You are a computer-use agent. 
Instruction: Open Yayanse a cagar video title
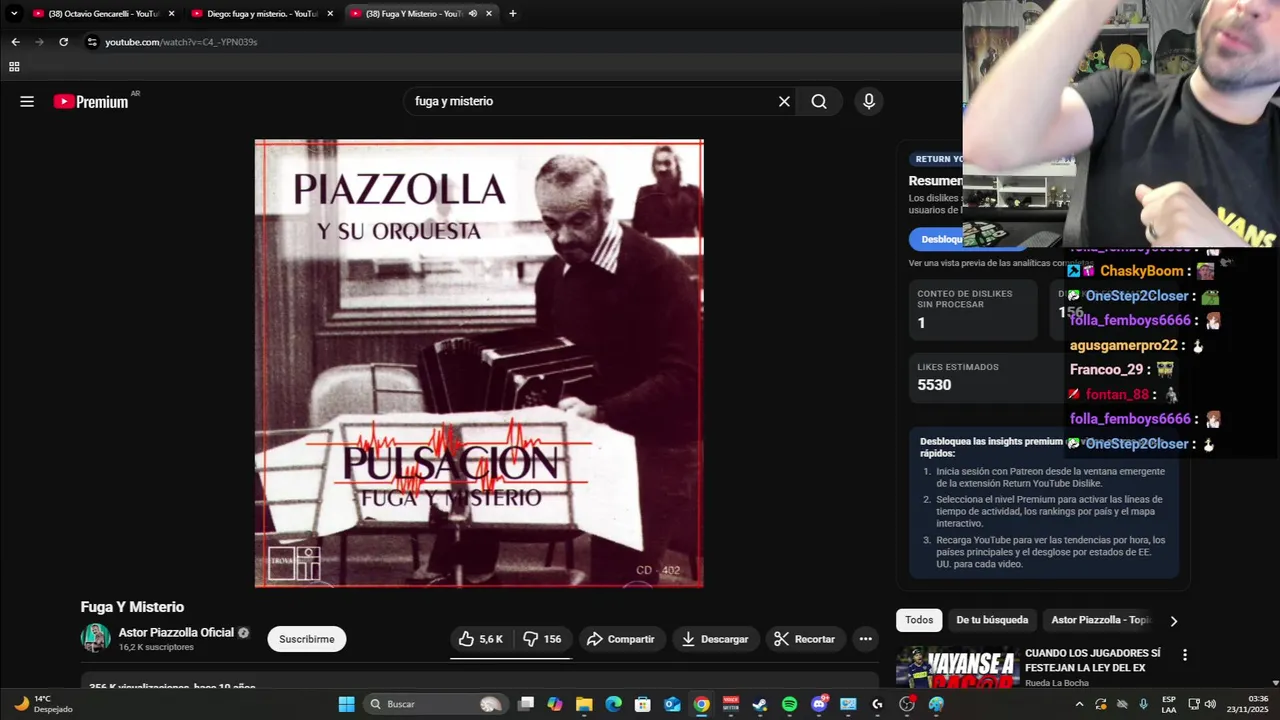(x=1093, y=660)
